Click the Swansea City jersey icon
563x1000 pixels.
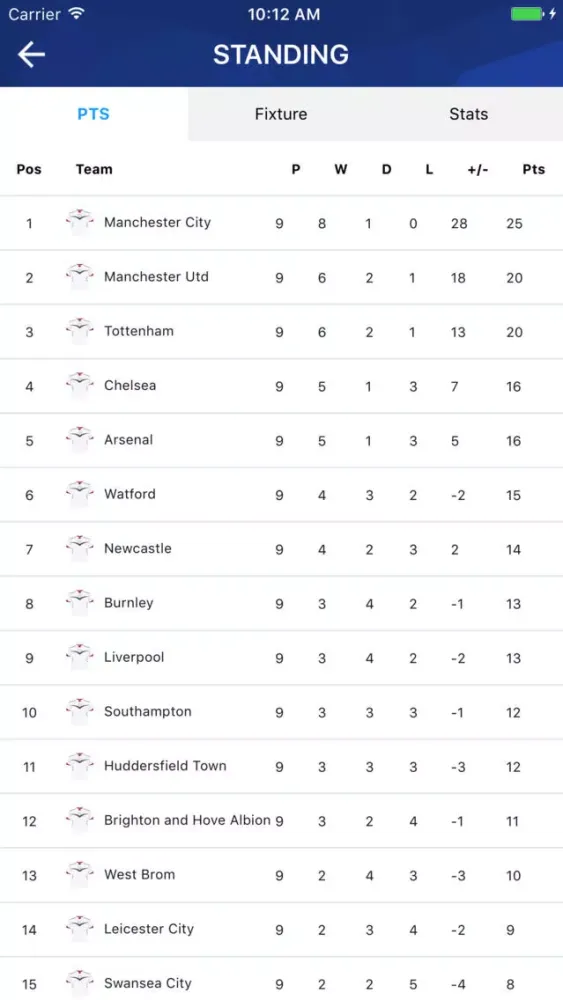tap(80, 983)
